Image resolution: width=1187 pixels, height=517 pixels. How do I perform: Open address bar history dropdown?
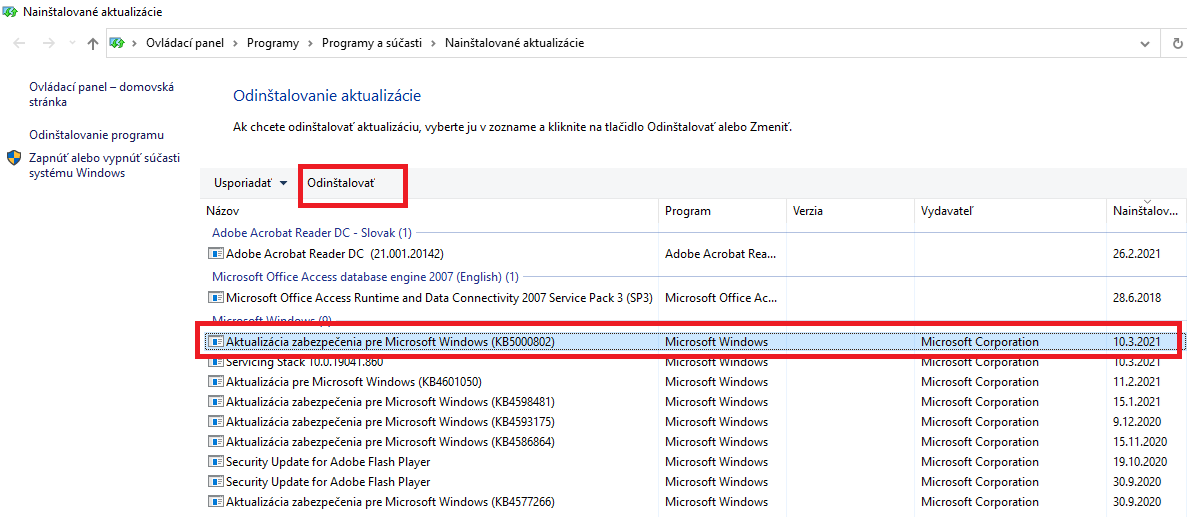[1145, 44]
